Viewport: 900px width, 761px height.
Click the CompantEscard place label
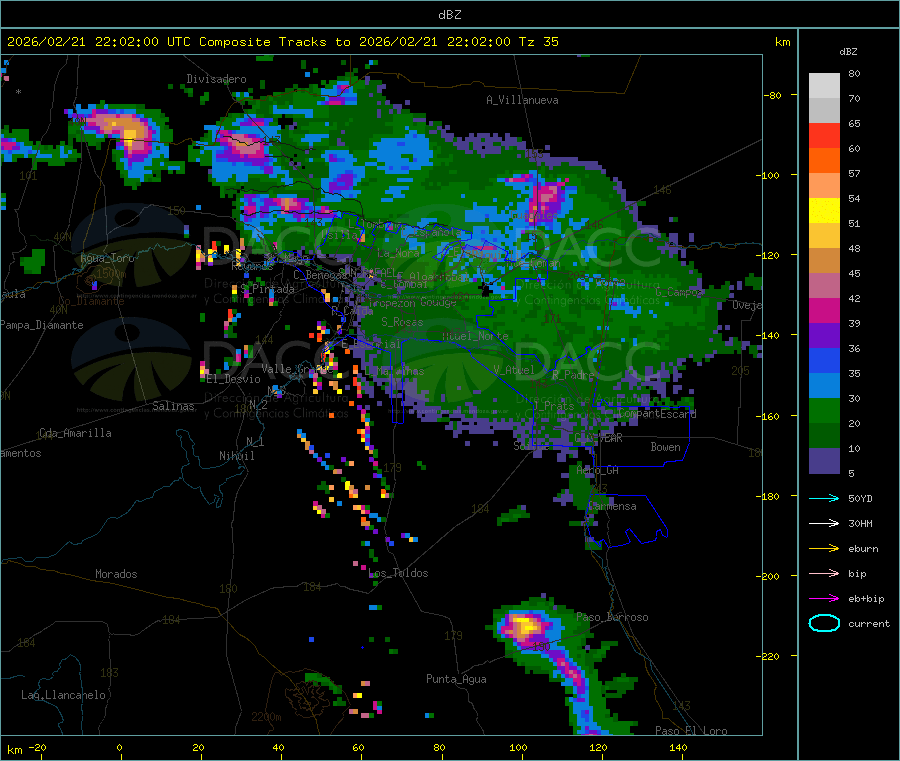click(x=657, y=413)
